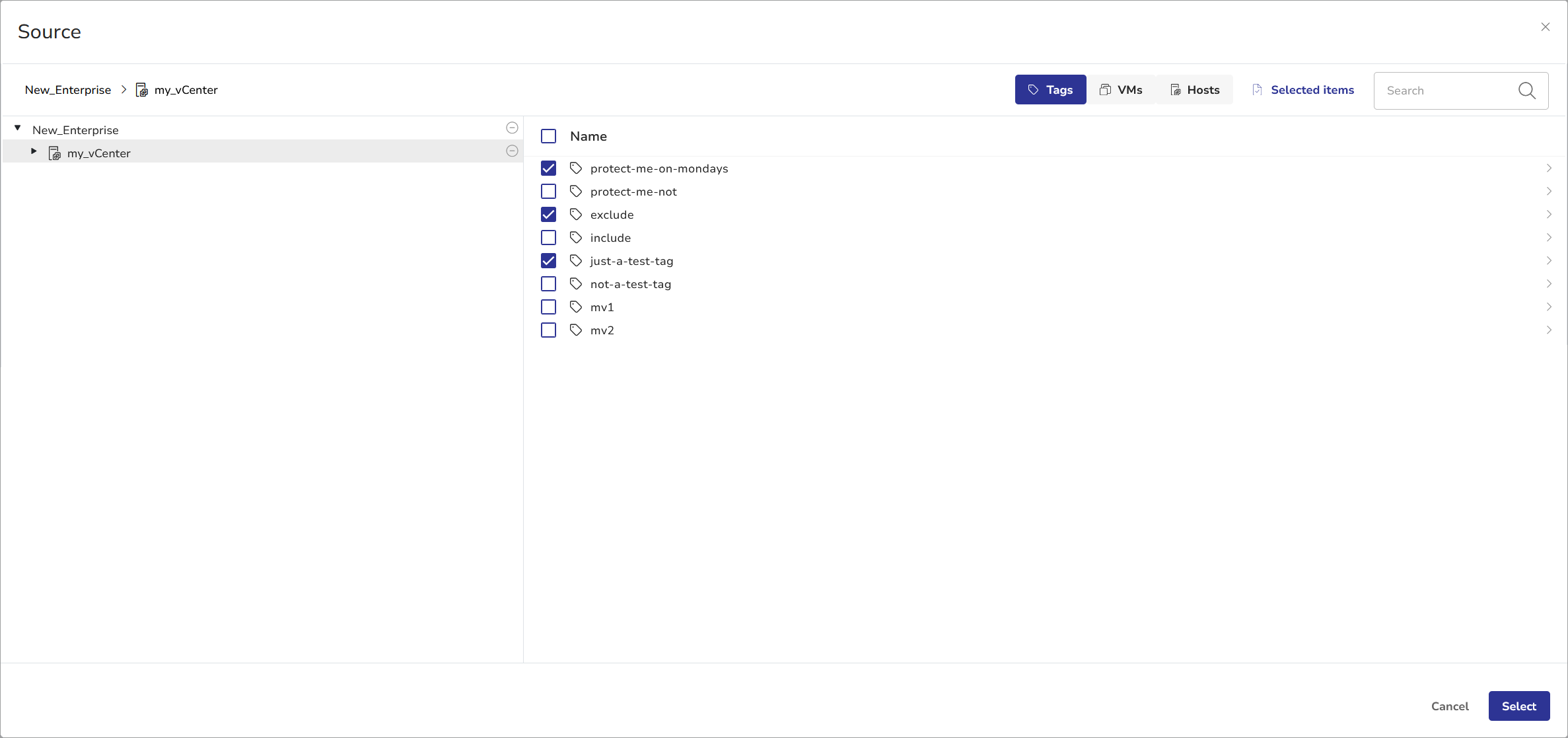Check the not-a-test-tag checkbox
This screenshot has width=1568, height=738.
(548, 284)
